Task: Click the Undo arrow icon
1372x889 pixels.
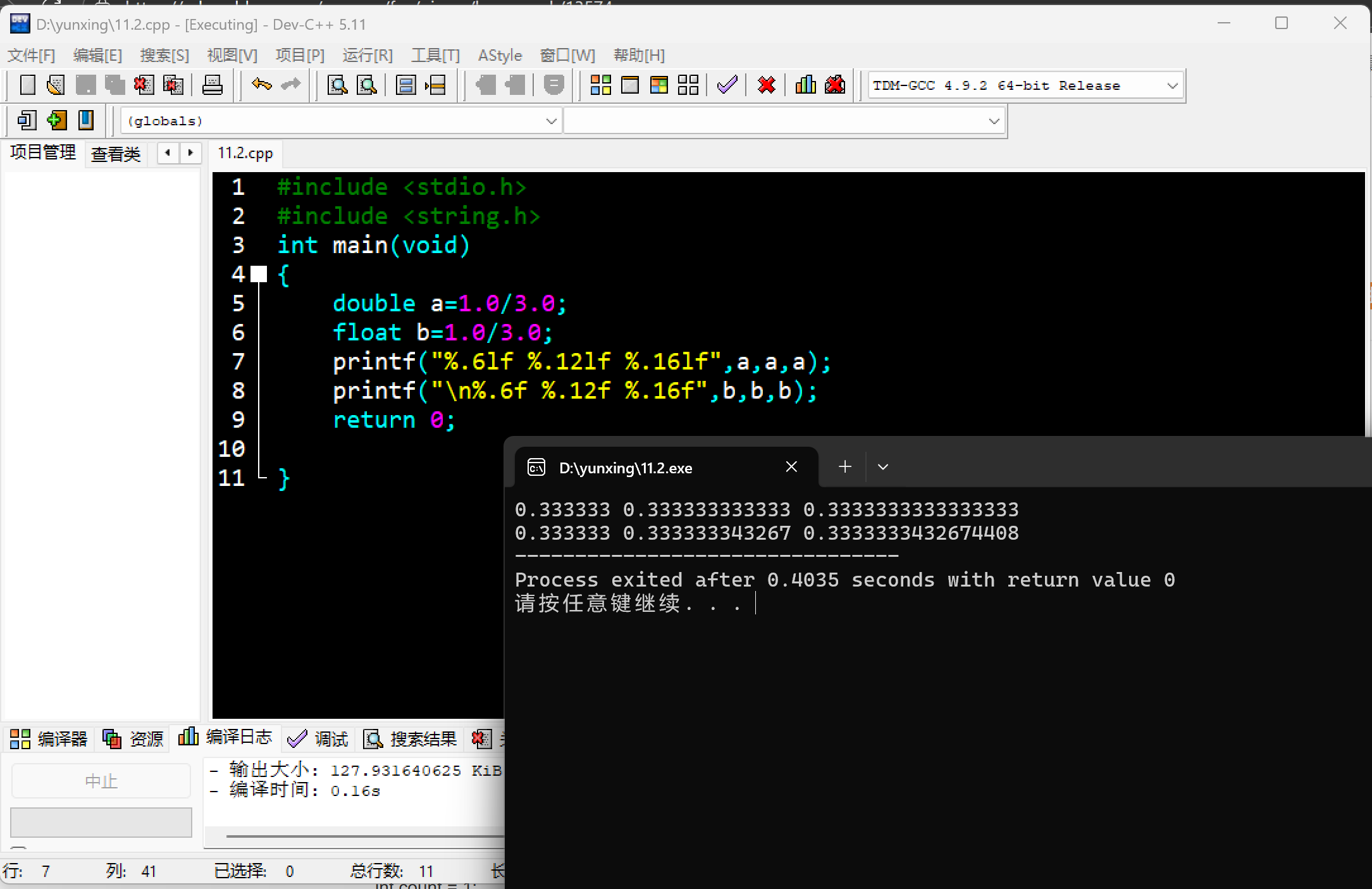Action: 261,85
